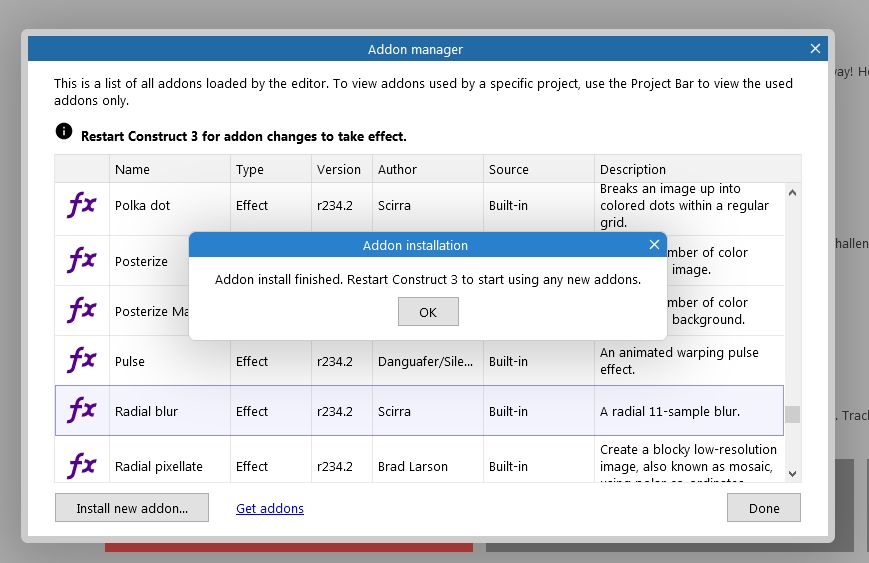Click 'An animated warping pulse effect.' description
The width and height of the screenshot is (869, 563).
[679, 361]
